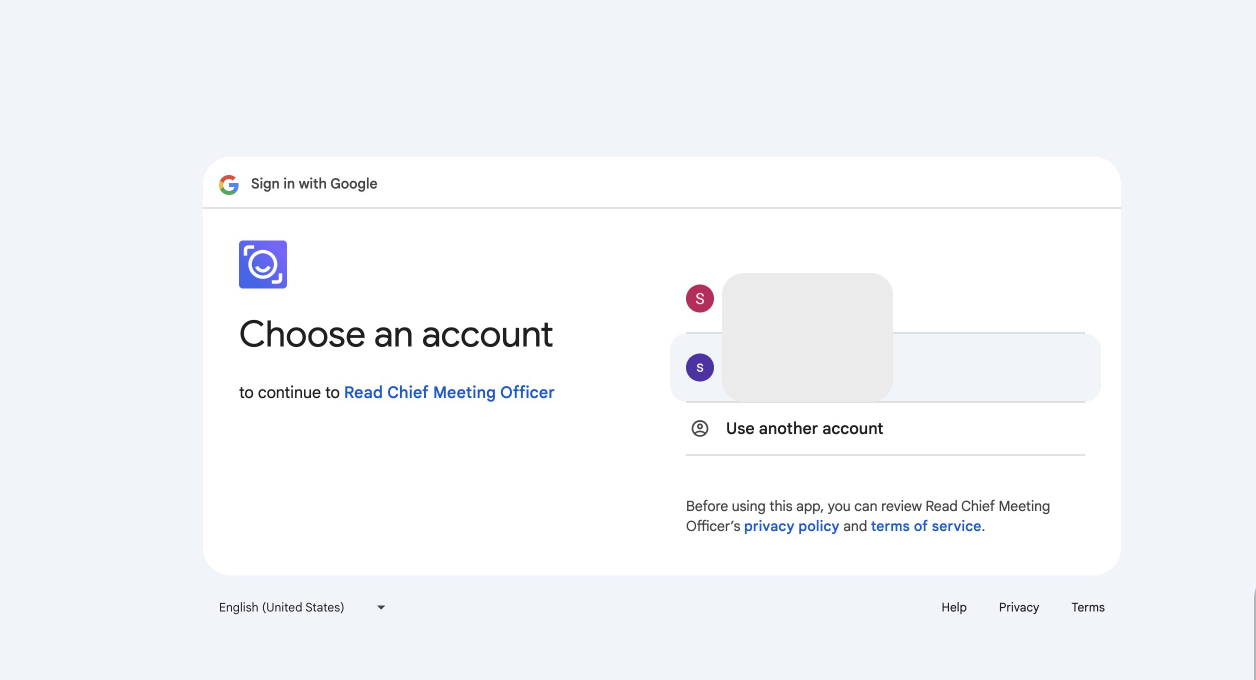Click the Read Chief Meeting Officer app logo
1256x680 pixels.
pyautogui.click(x=263, y=265)
